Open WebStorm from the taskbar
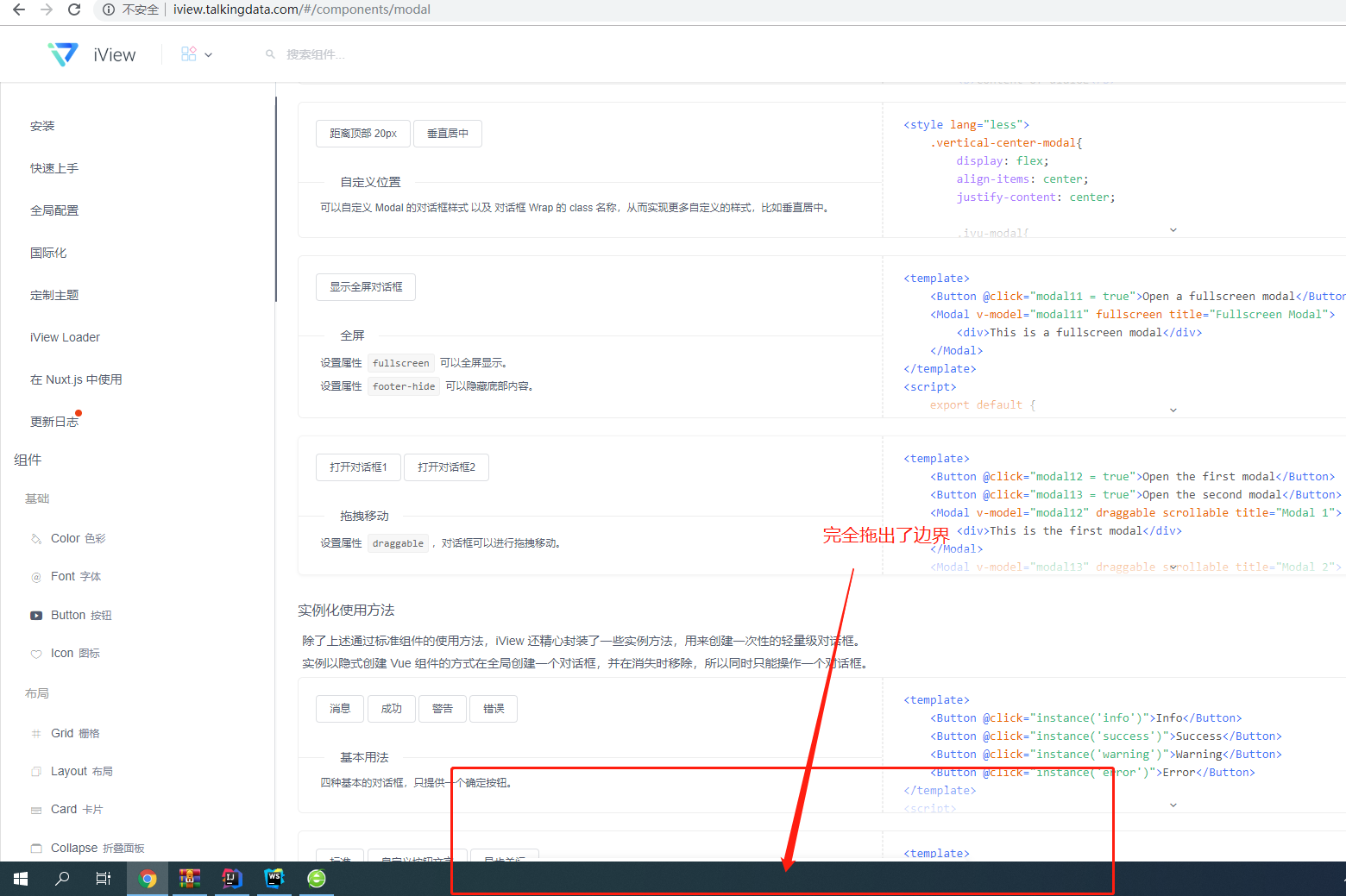The image size is (1346, 896). pyautogui.click(x=274, y=878)
